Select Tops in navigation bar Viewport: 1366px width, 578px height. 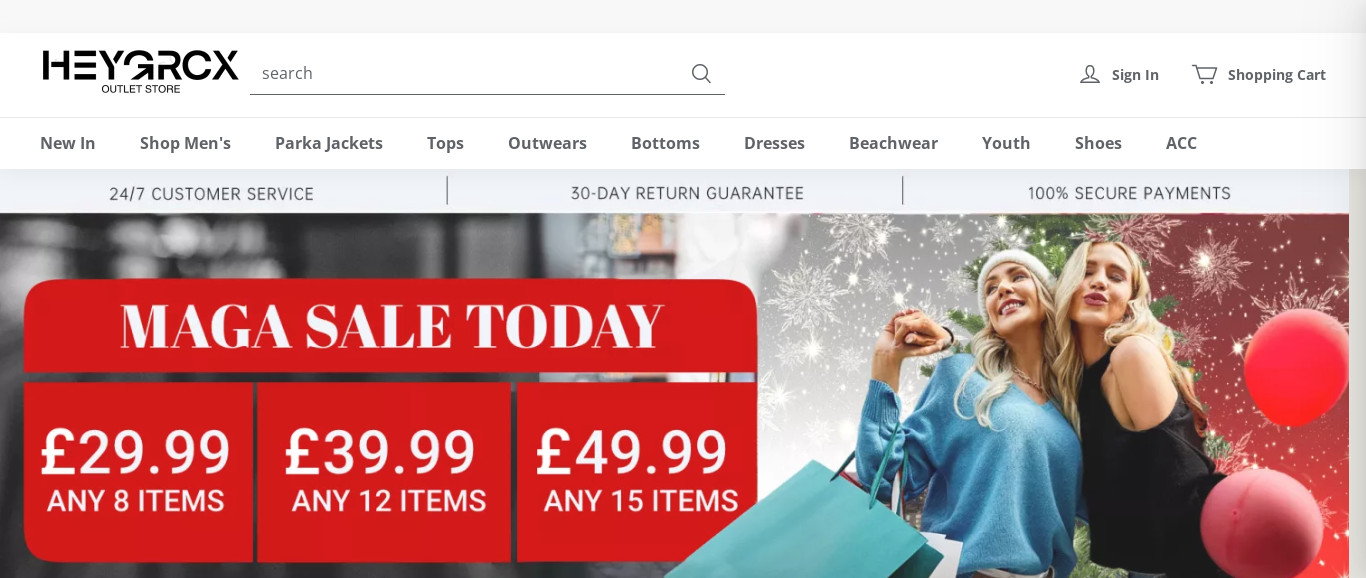coord(445,143)
